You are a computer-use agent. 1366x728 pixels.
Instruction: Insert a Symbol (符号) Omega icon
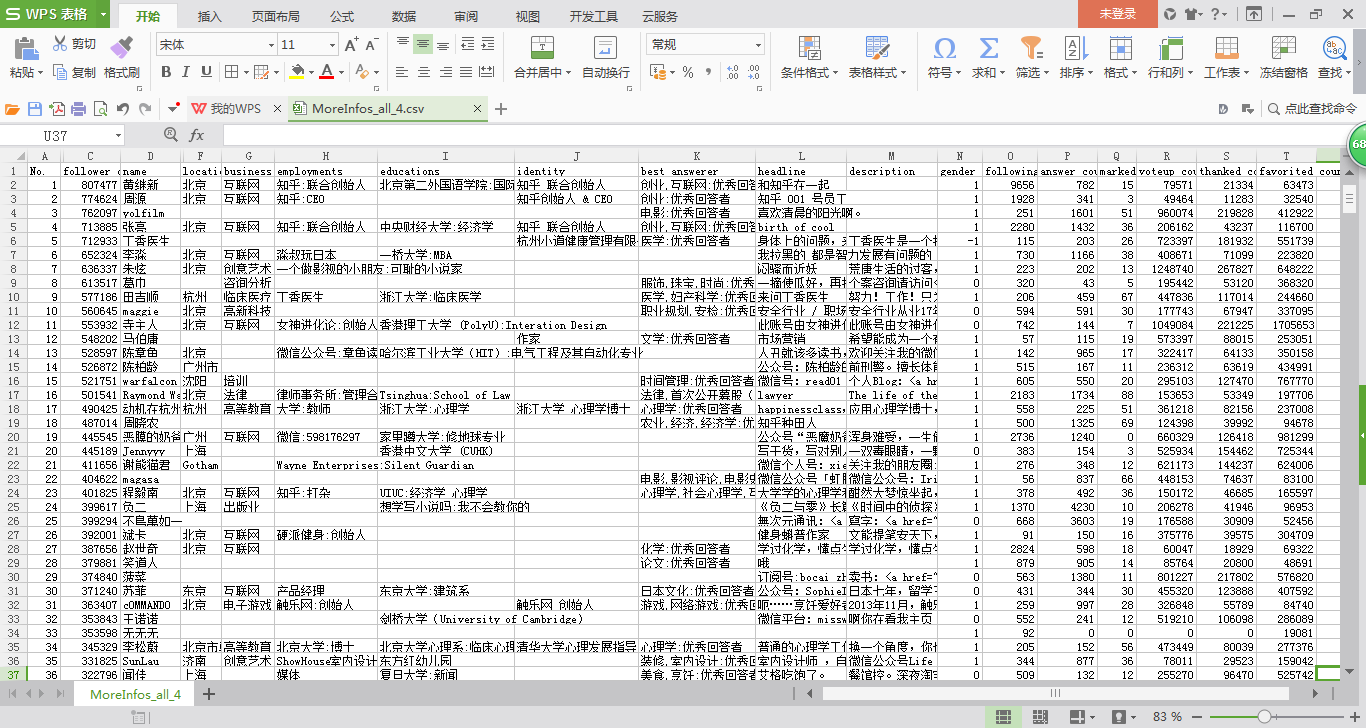pos(944,47)
